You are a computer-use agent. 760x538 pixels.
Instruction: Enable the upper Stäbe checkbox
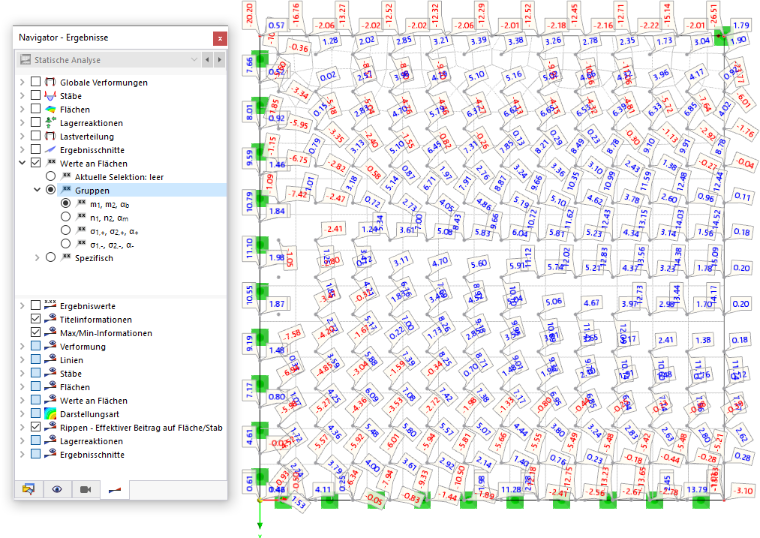[x=35, y=95]
